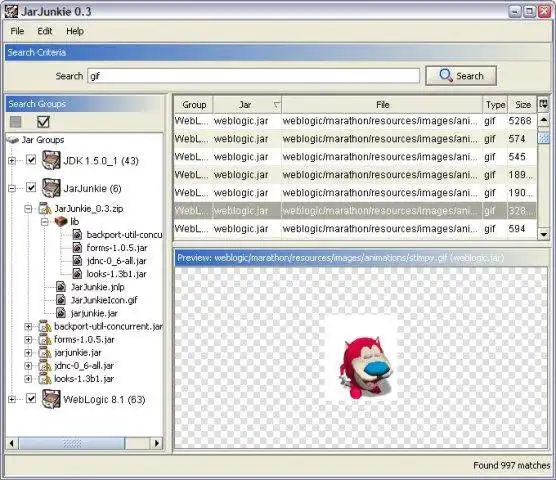
Task: Click the magnifier icon on the Search button
Action: pyautogui.click(x=446, y=75)
